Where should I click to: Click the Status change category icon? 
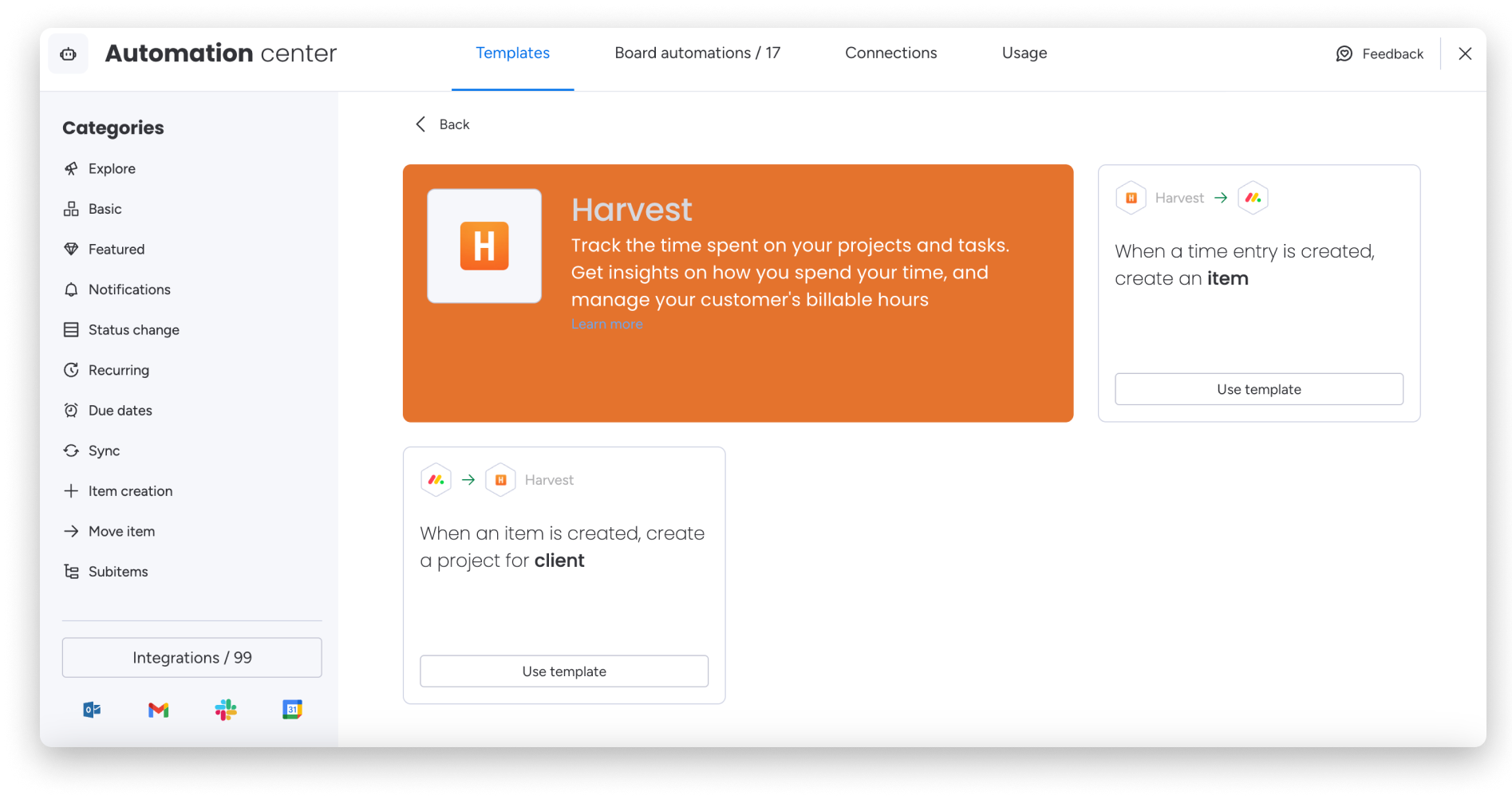[73, 329]
